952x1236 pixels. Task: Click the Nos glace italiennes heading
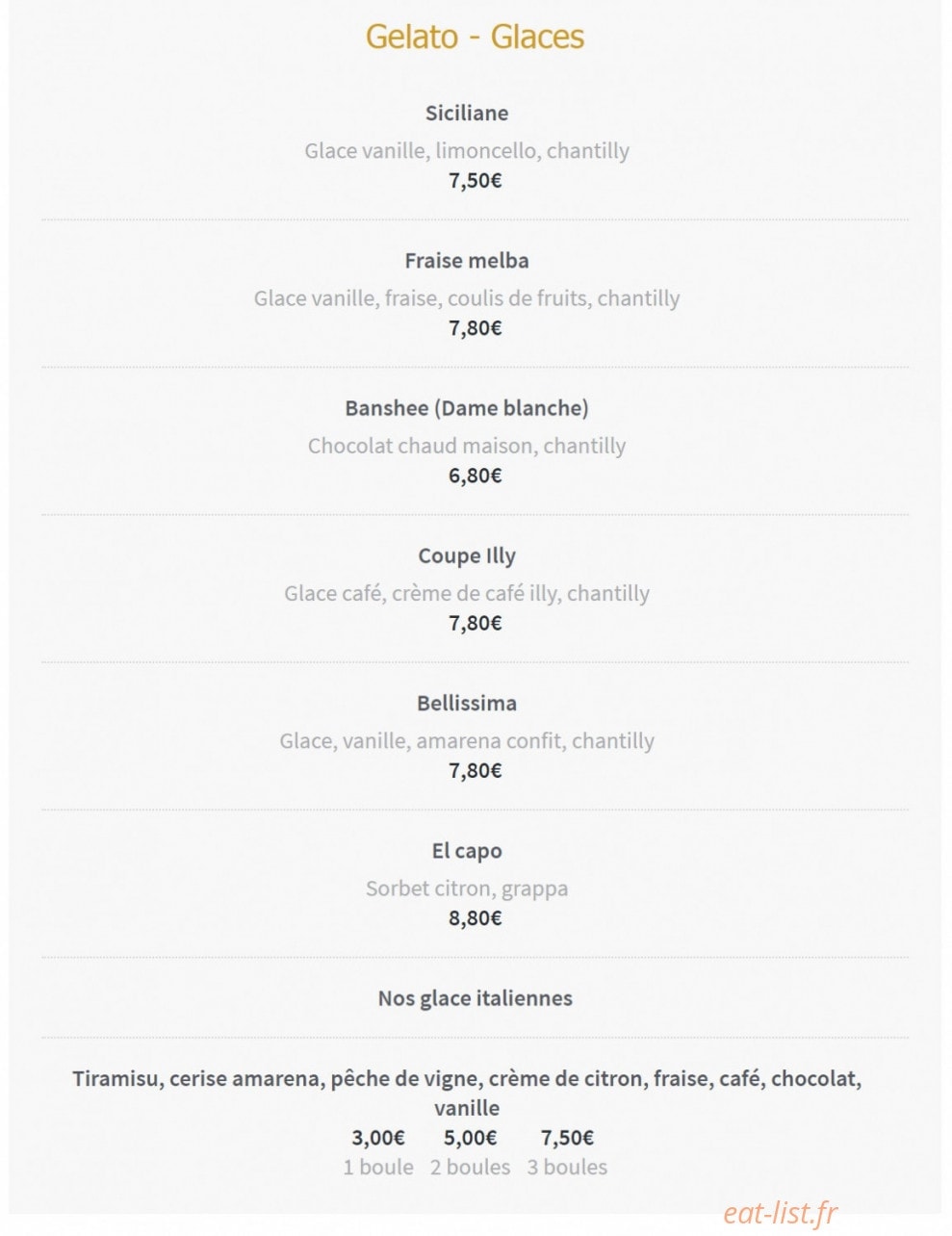[475, 998]
